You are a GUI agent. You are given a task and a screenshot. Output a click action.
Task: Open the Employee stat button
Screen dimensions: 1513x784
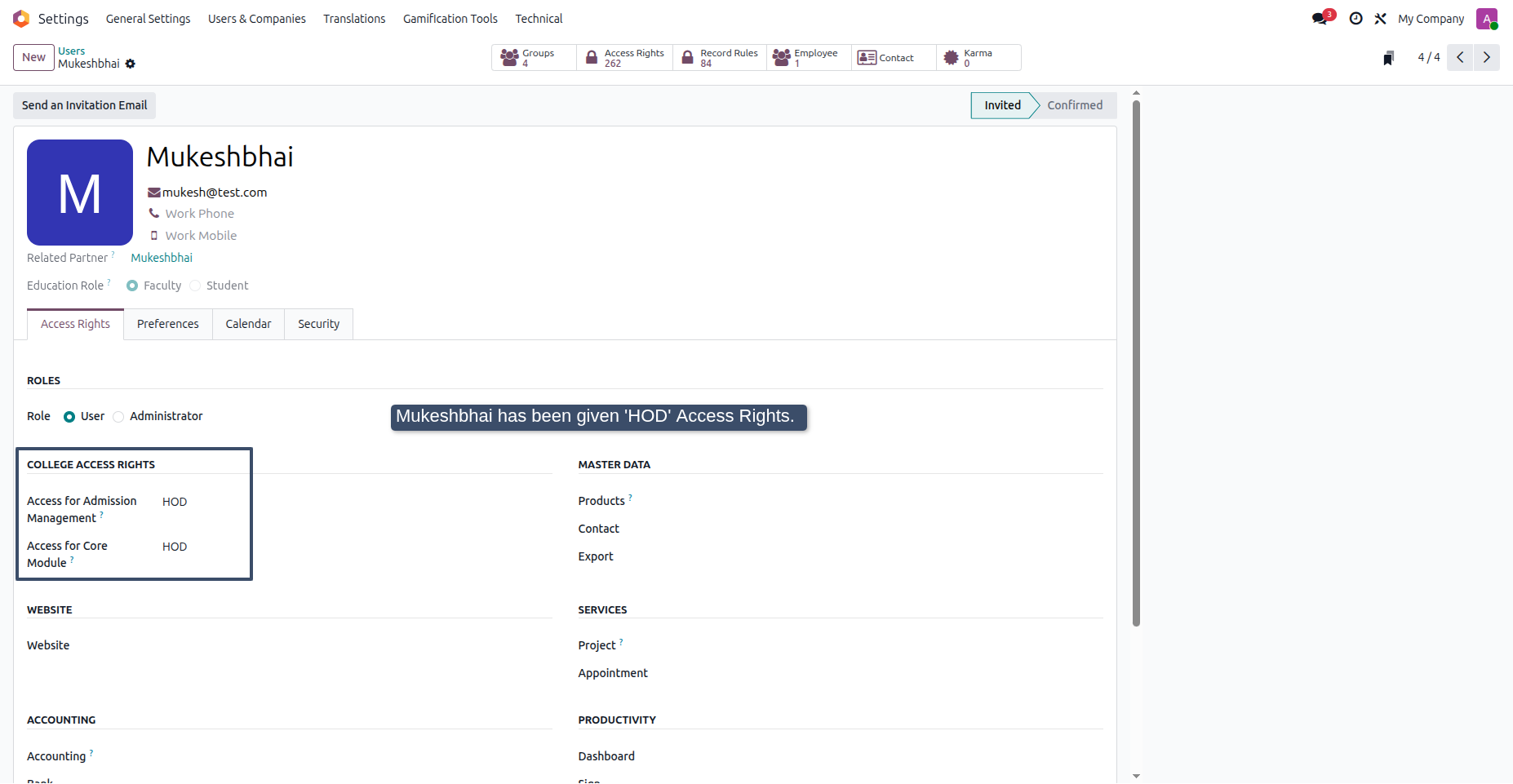[x=809, y=58]
